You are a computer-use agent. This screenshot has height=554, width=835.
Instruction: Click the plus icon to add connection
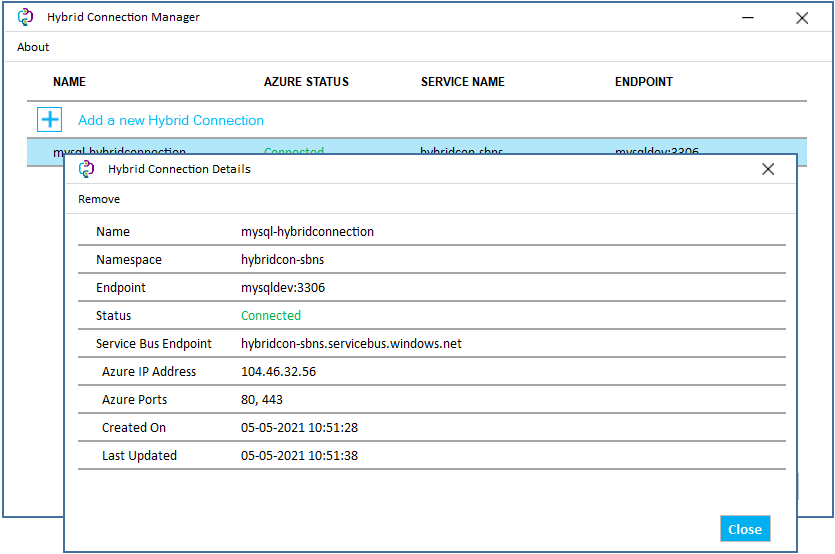click(50, 119)
